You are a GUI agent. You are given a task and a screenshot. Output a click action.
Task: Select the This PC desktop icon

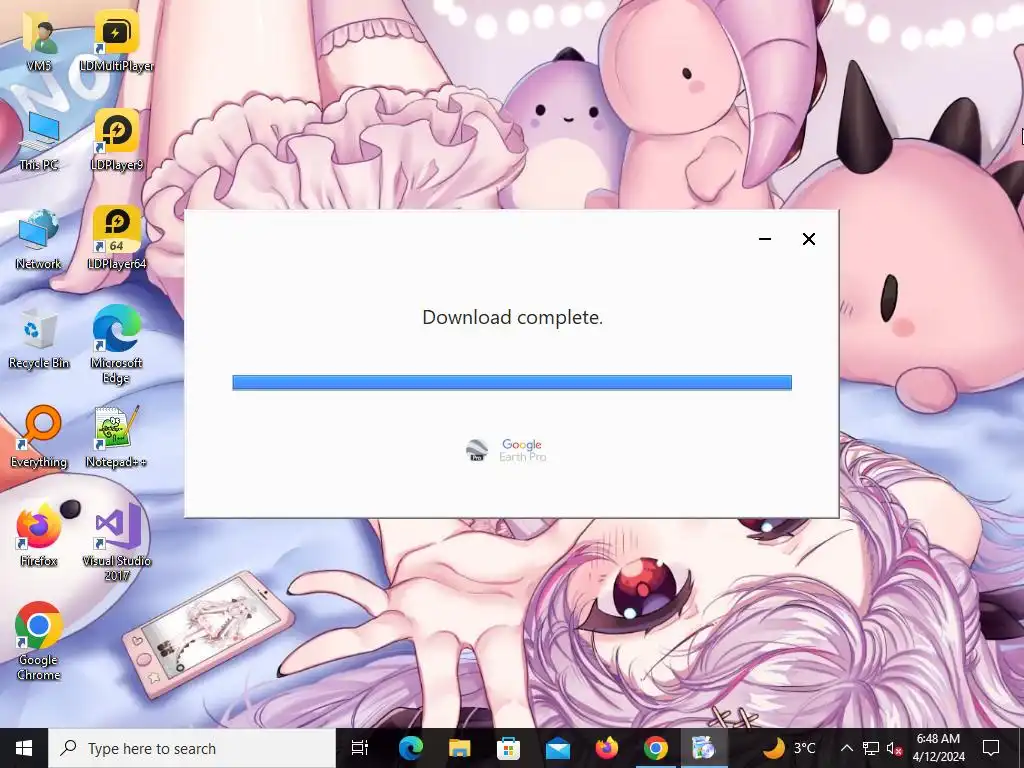tap(39, 140)
